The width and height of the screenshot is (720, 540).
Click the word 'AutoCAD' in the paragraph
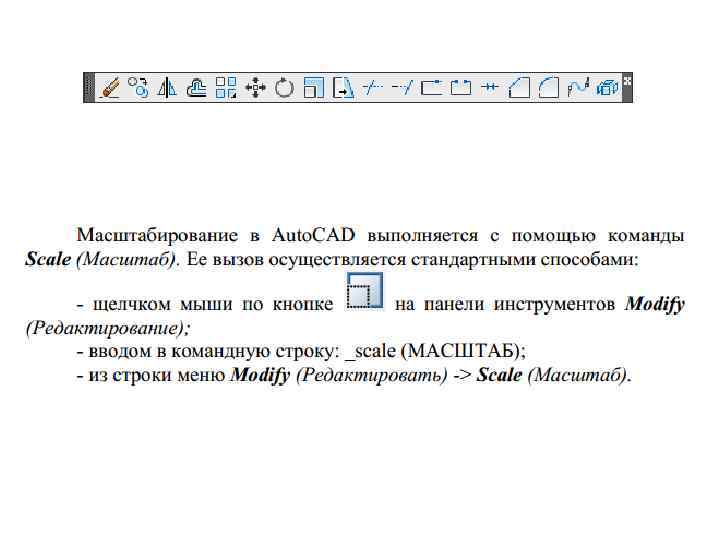click(314, 235)
